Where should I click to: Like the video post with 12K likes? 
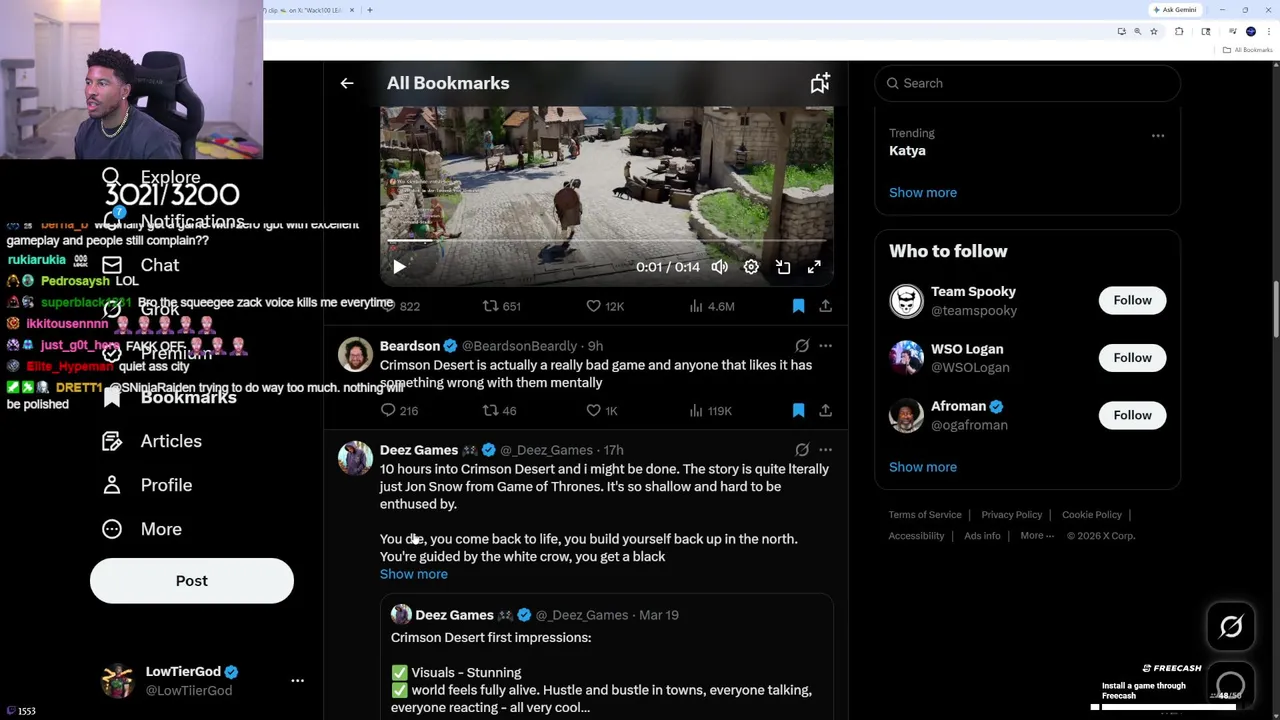604,306
